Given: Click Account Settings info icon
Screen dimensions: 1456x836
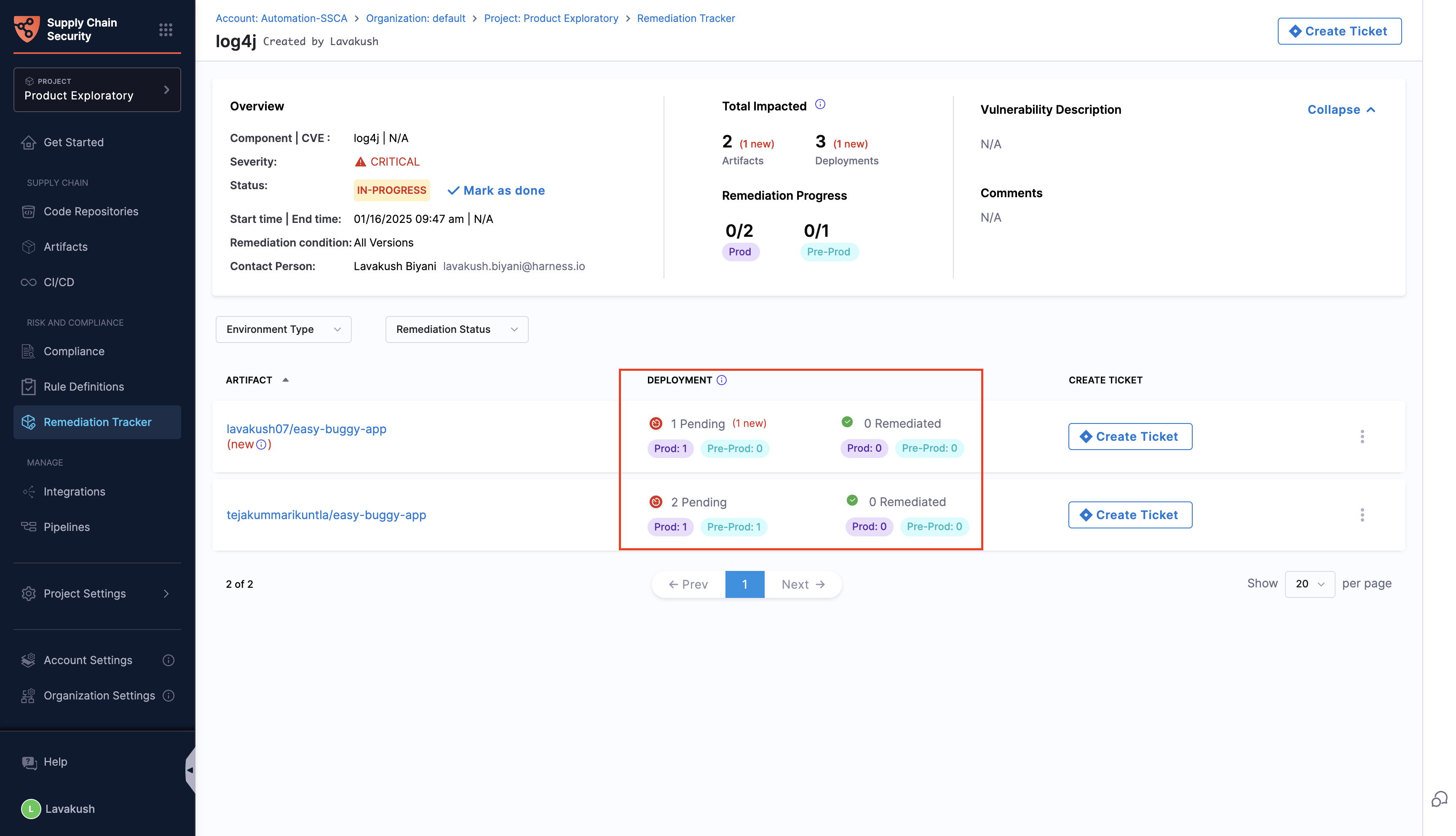Looking at the screenshot, I should click(168, 660).
